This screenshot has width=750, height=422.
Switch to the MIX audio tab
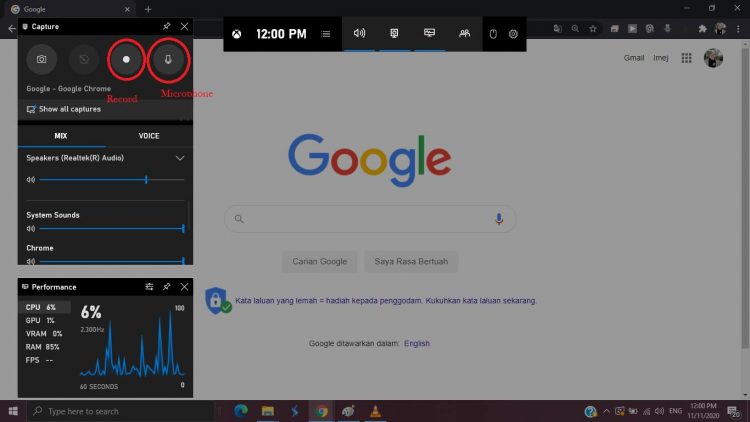click(x=61, y=136)
